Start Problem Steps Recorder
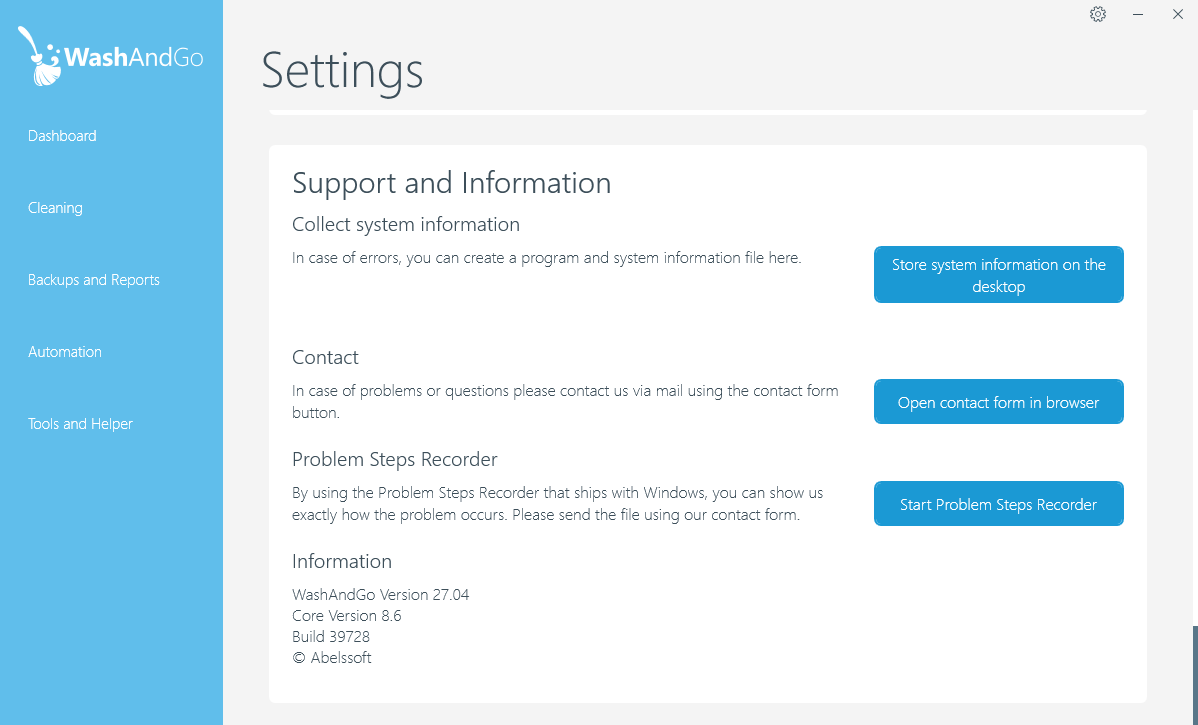Screen dimensions: 1198x725 [x=999, y=504]
